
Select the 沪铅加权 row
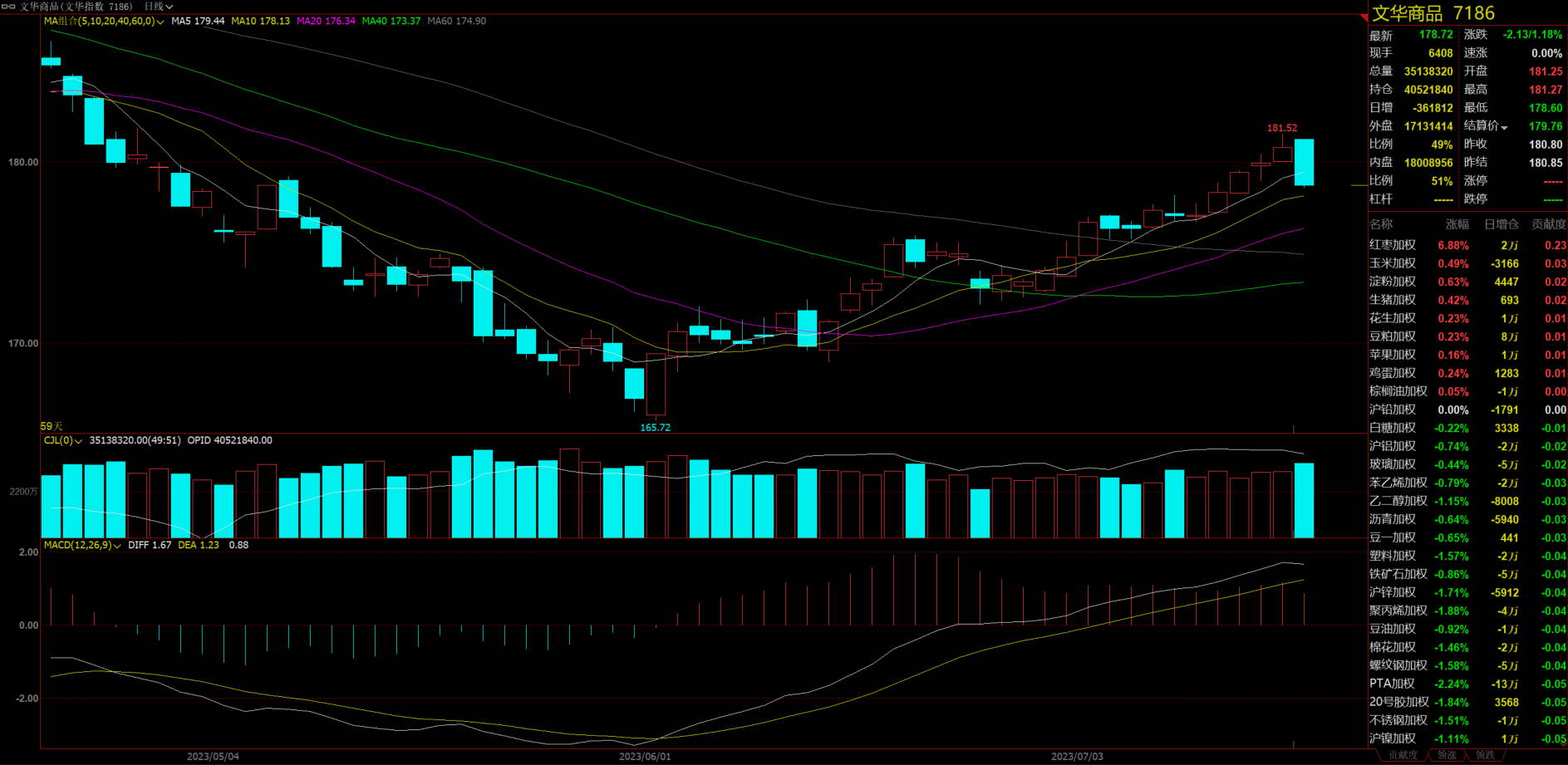1467,410
